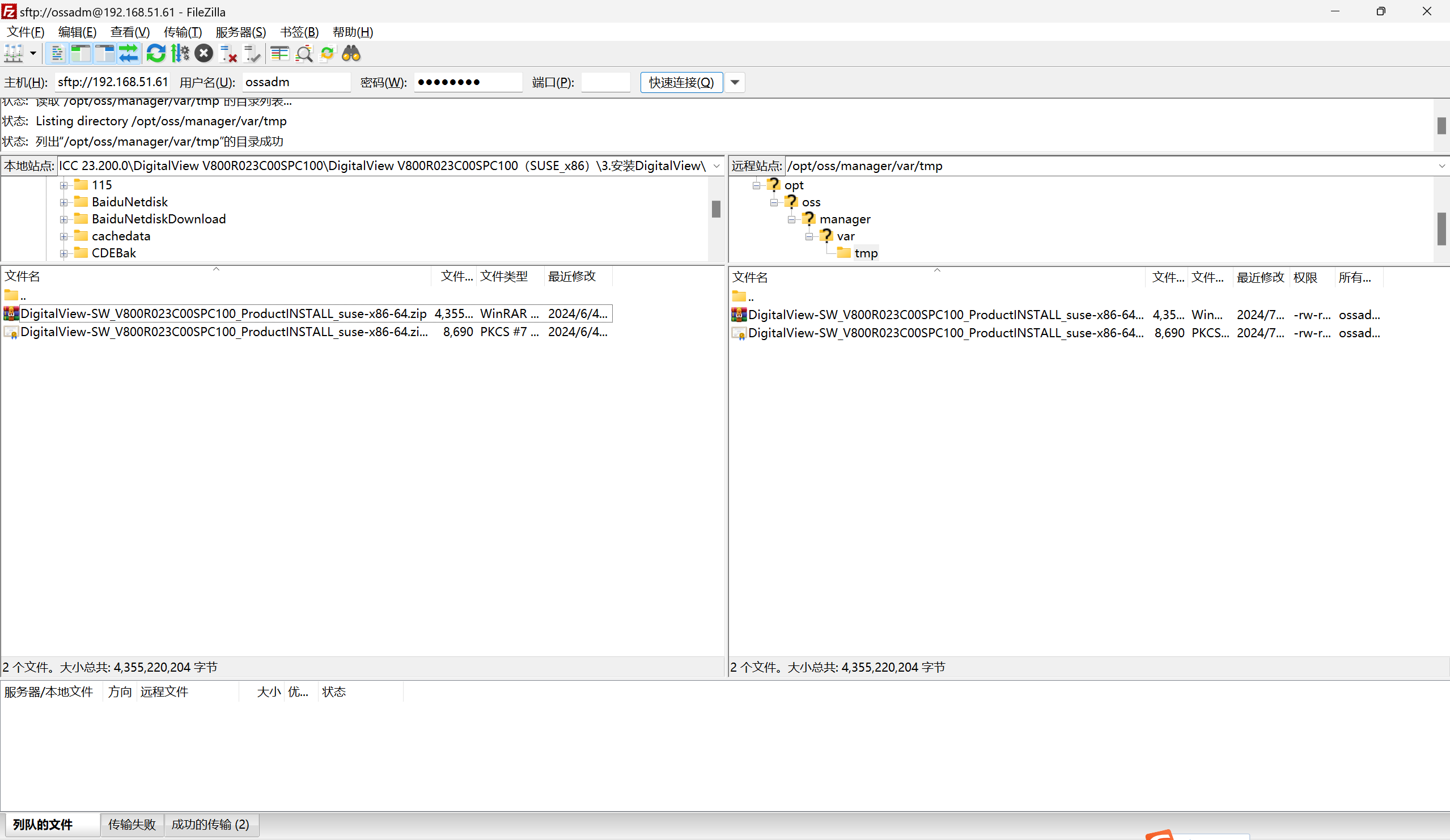
Task: Toggle the local directory tree display
Action: click(x=80, y=53)
